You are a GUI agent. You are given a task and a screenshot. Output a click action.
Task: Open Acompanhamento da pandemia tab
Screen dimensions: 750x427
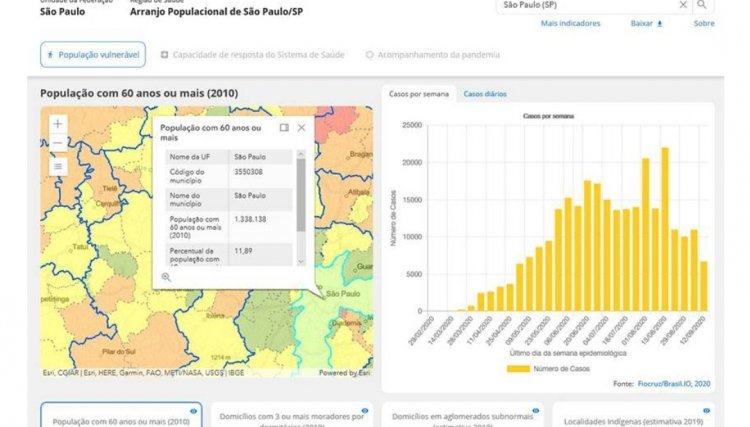(433, 55)
